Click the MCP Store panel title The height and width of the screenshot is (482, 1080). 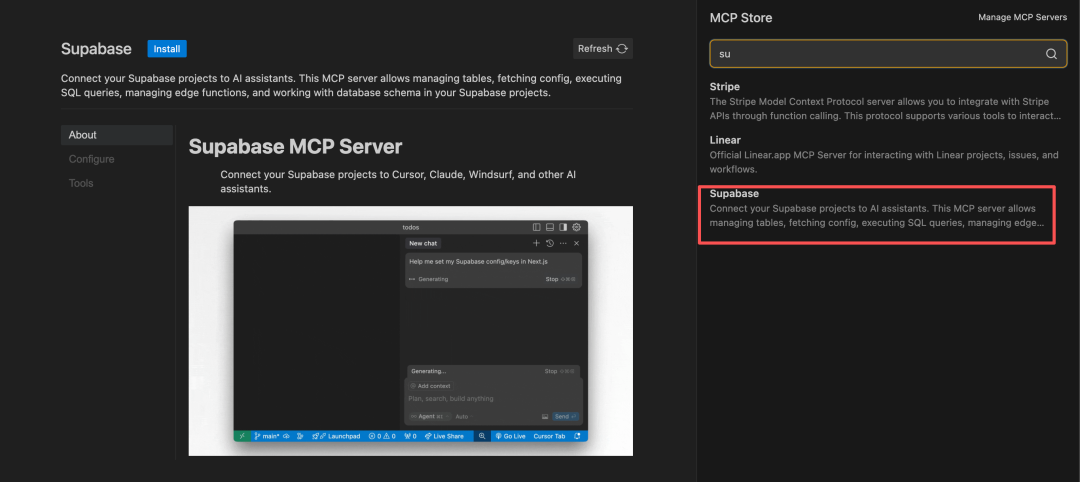tap(740, 18)
